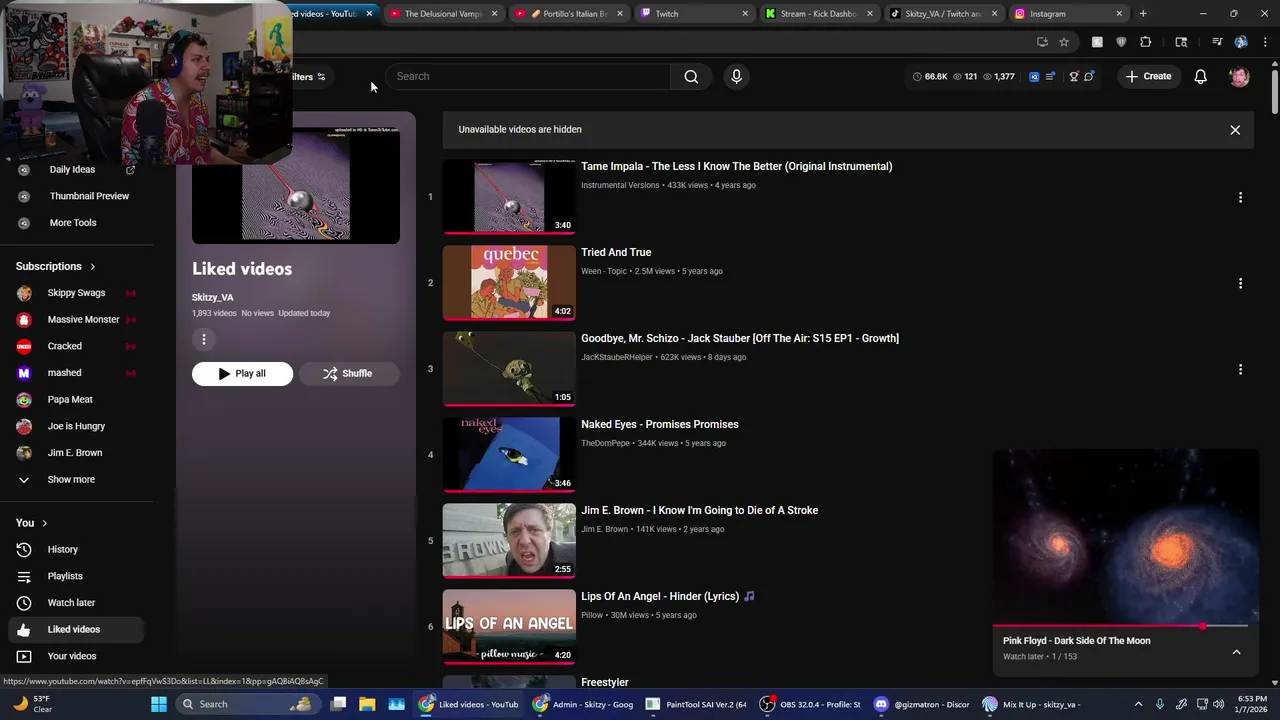Click the shield extension icon

(x=1121, y=42)
